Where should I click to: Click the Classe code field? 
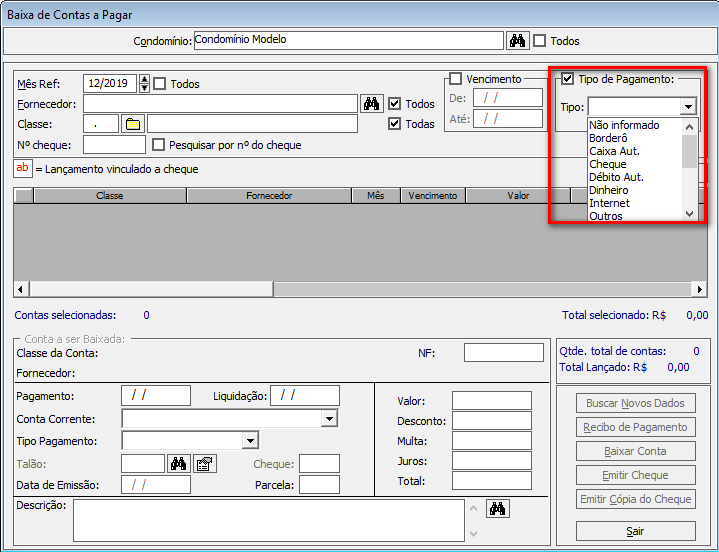coord(101,124)
